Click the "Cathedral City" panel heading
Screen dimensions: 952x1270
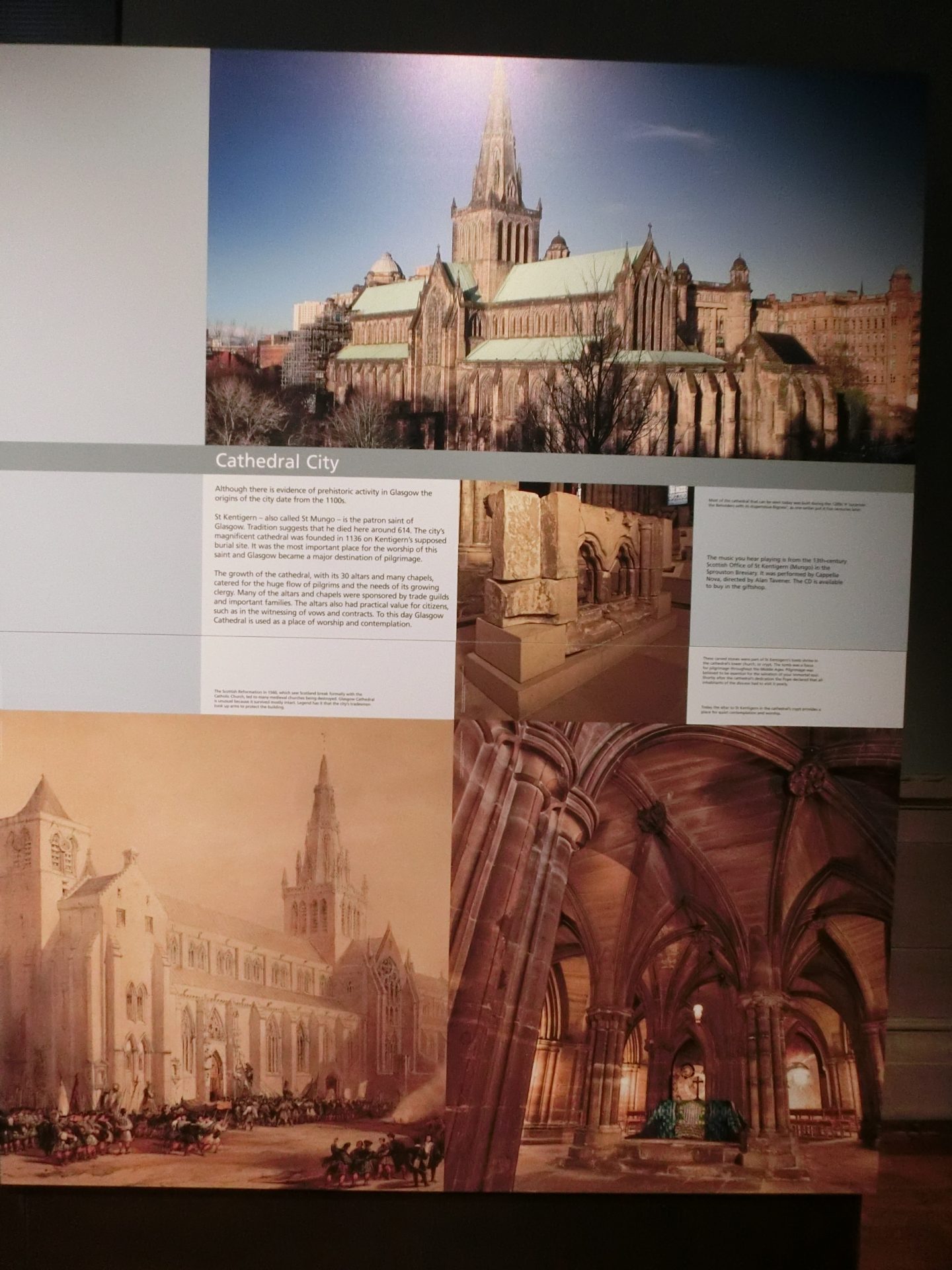pos(277,461)
